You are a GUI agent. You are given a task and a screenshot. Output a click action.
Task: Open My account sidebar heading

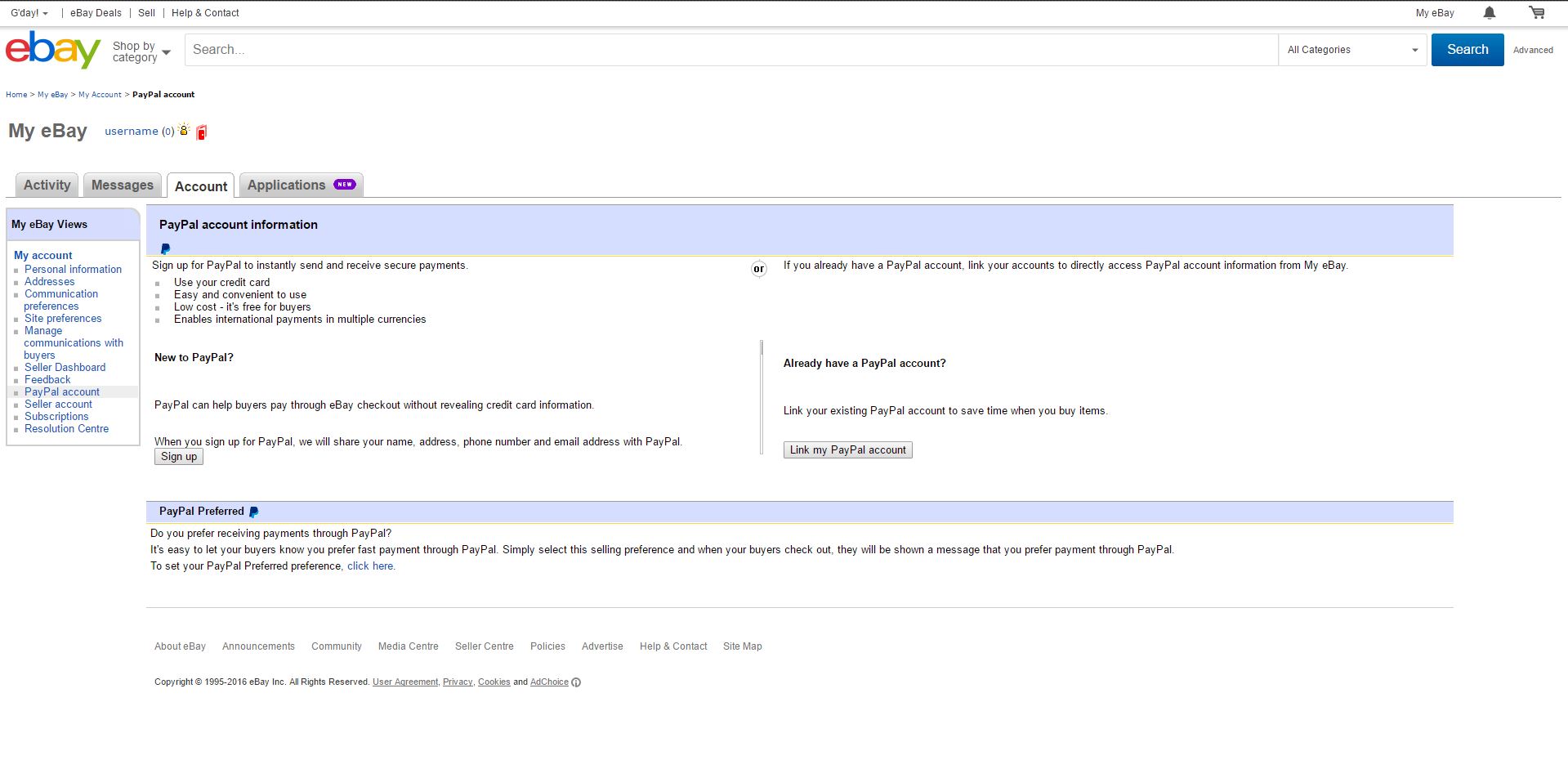click(43, 256)
